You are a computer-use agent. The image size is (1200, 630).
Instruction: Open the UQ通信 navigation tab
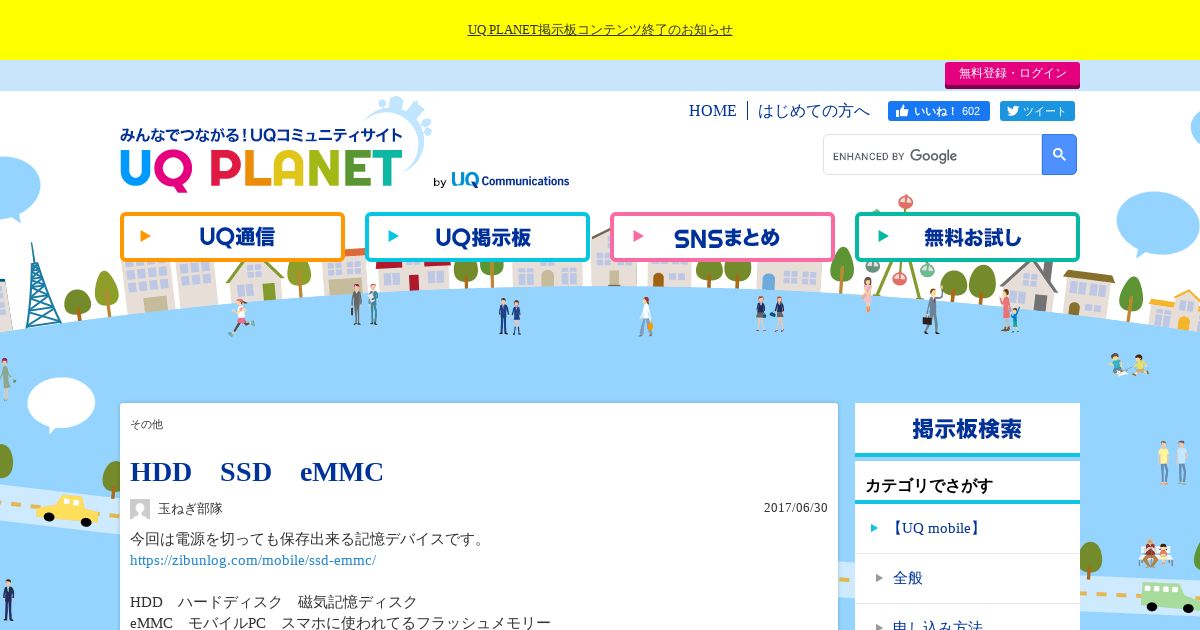pos(232,237)
